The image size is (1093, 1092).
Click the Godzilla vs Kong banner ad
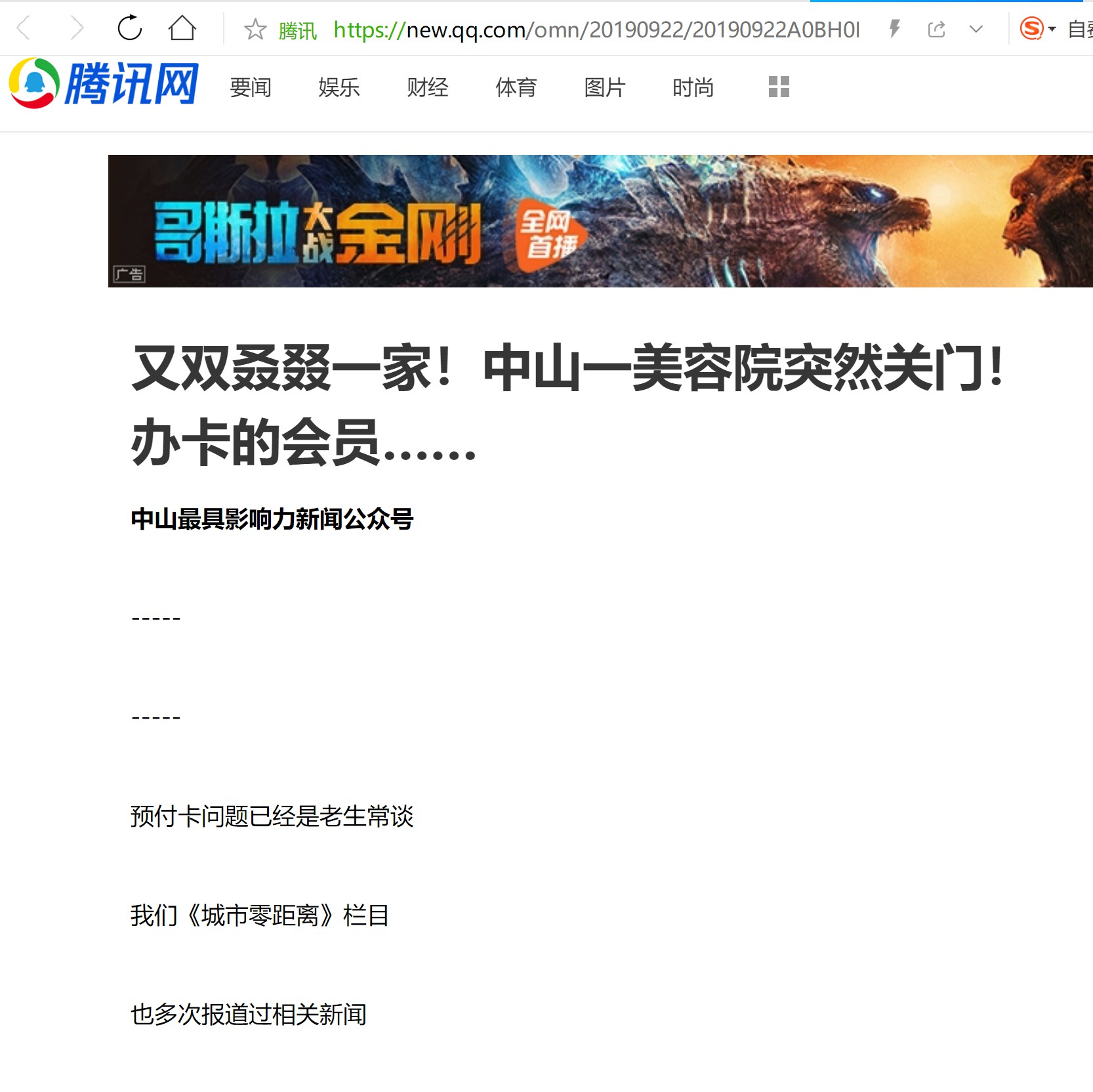coord(600,221)
